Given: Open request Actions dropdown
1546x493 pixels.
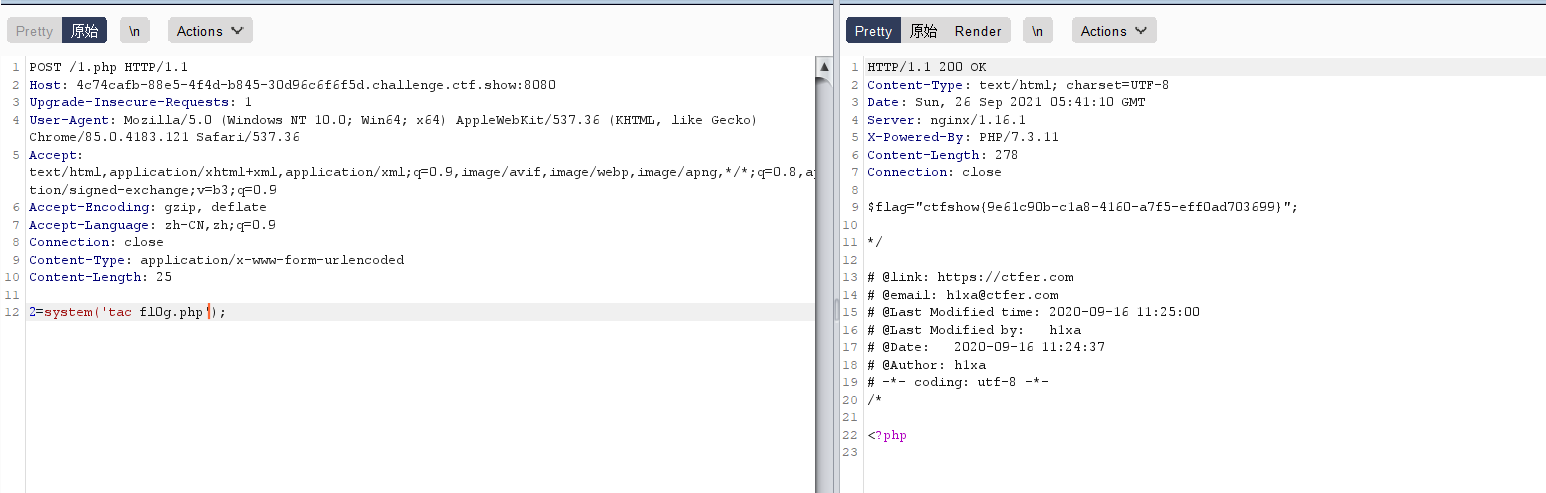Looking at the screenshot, I should 210,31.
